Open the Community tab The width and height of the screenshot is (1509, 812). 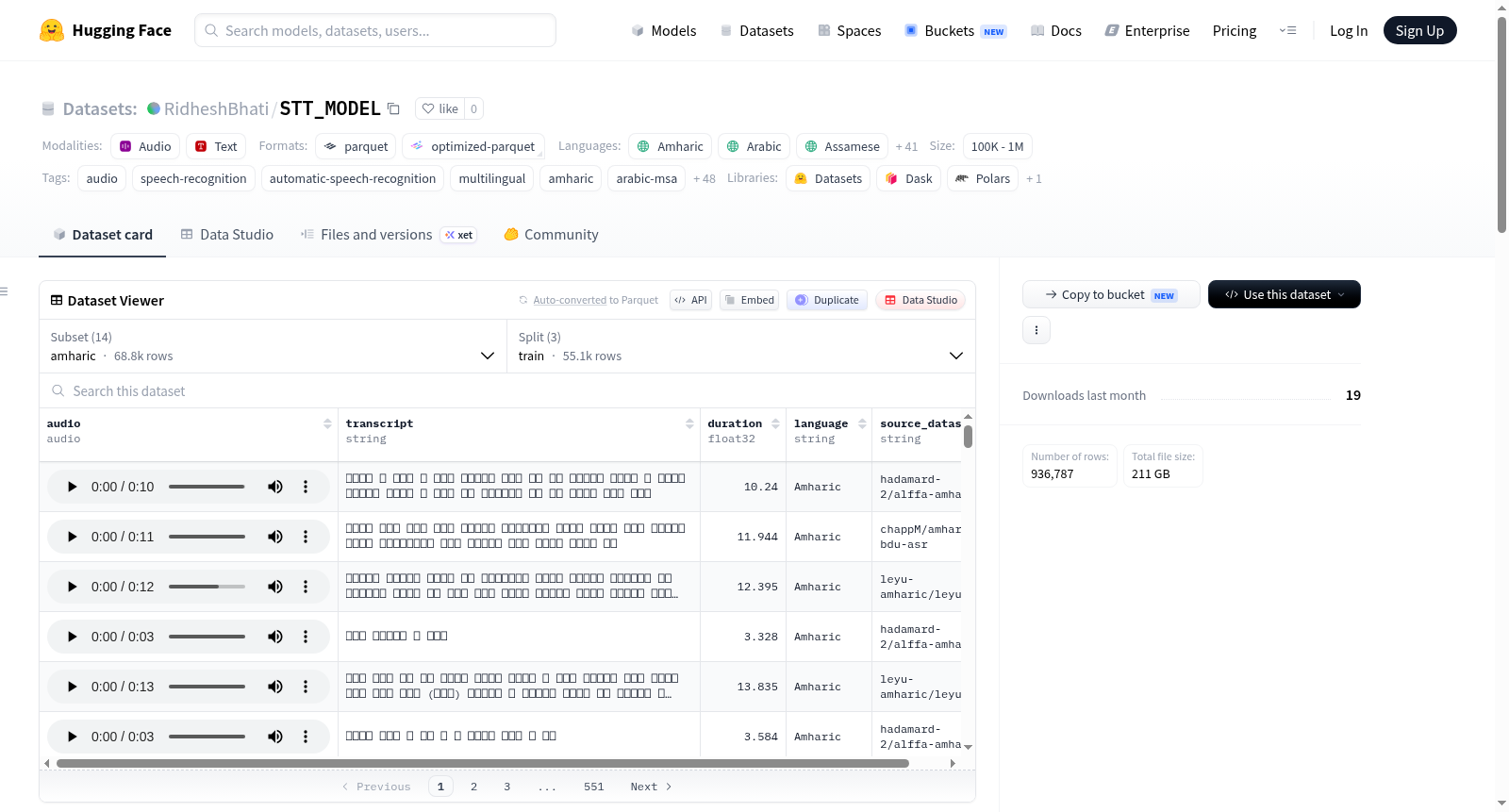point(552,235)
